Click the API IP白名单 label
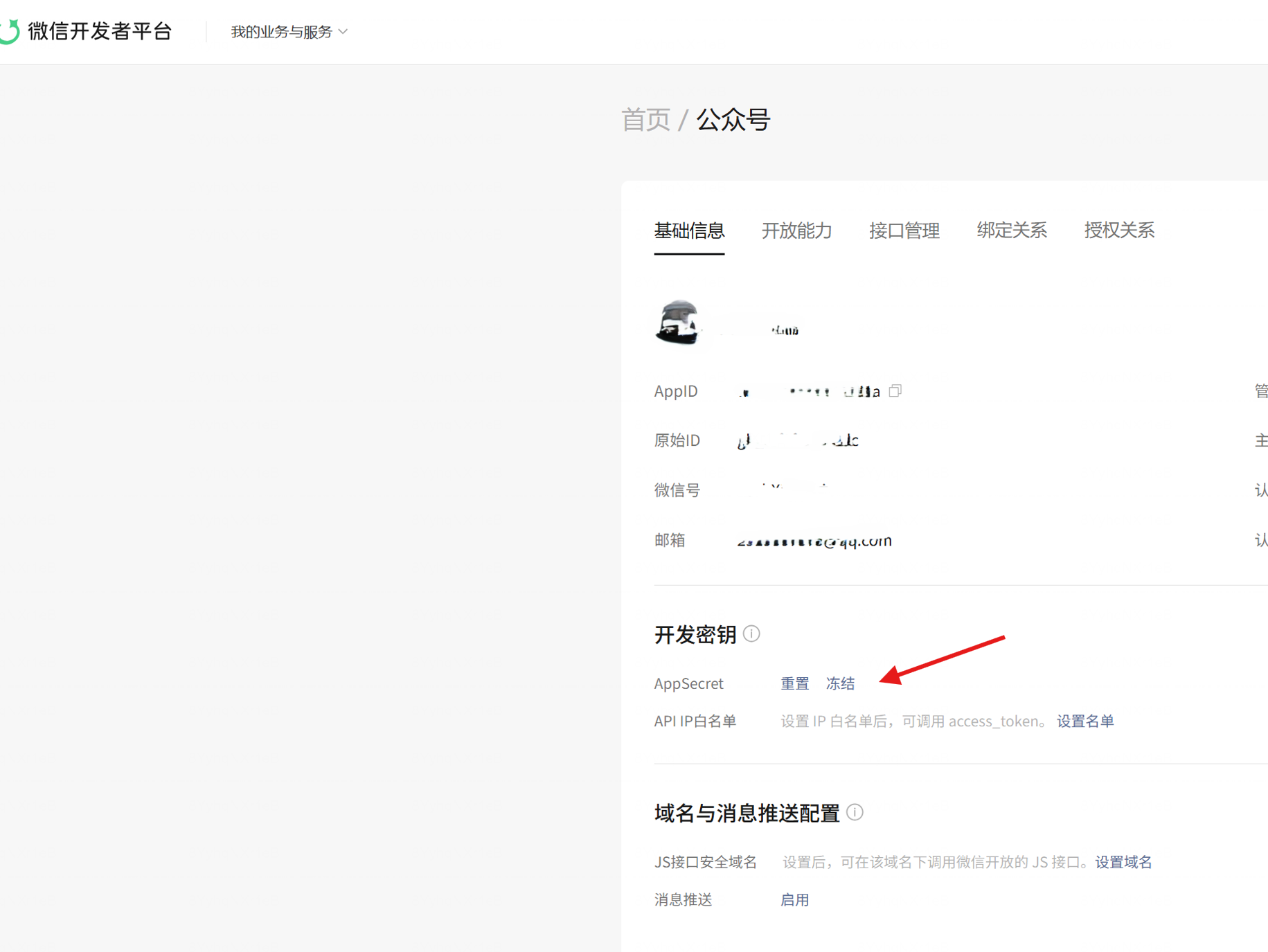Screen dimensions: 1268x952 tap(695, 721)
